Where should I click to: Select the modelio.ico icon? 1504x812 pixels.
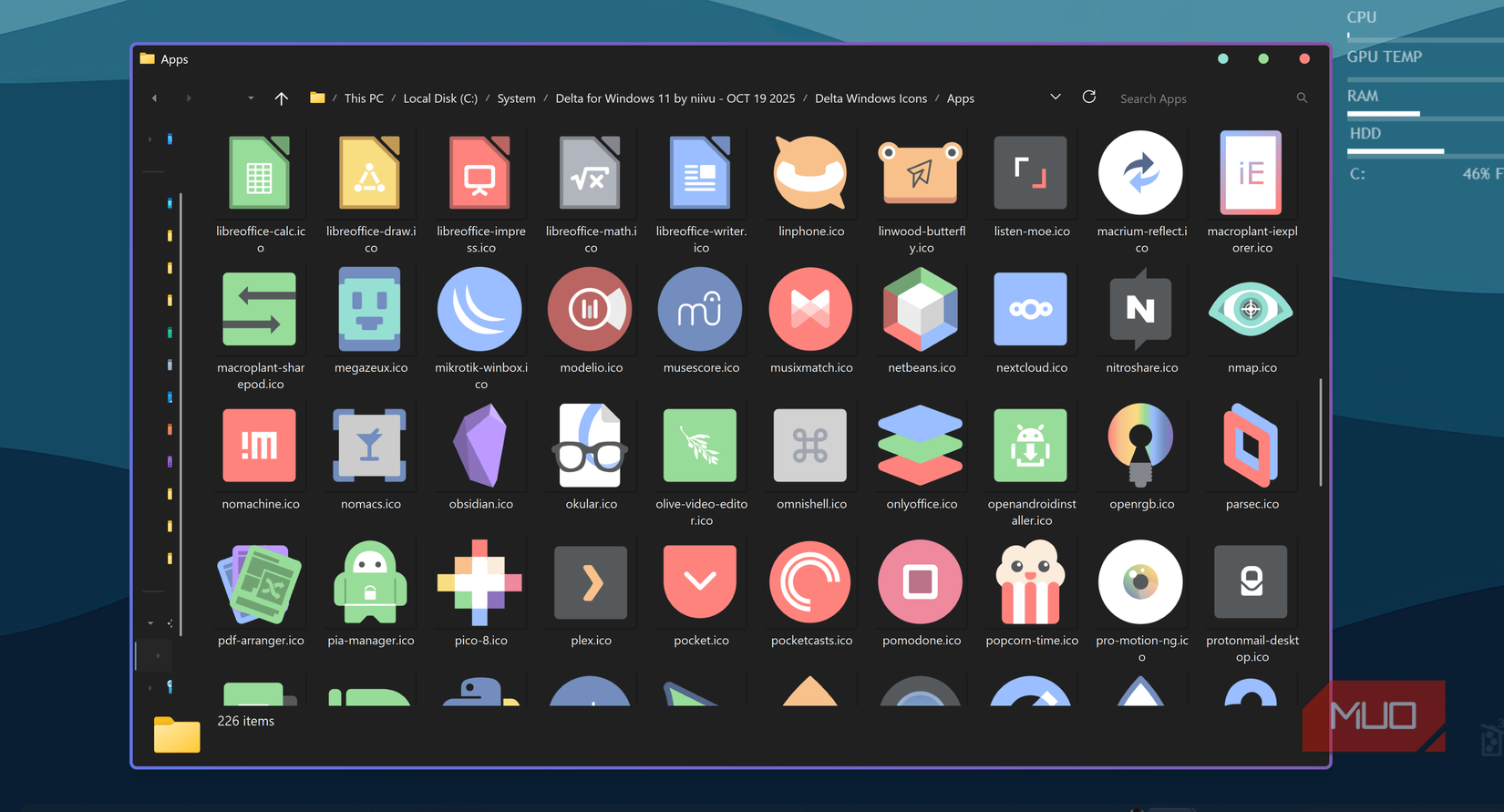coord(591,310)
